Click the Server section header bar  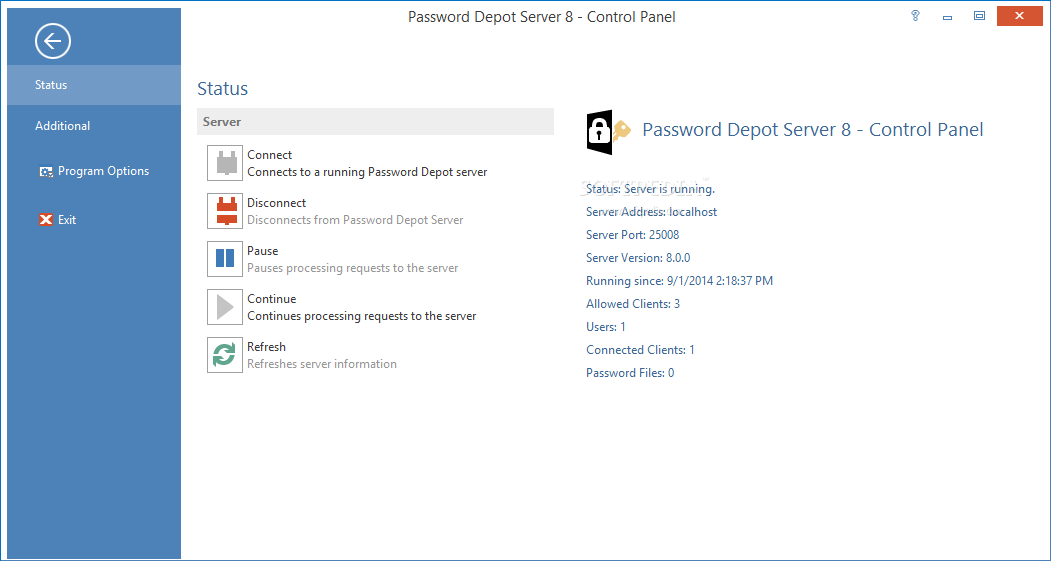[375, 122]
